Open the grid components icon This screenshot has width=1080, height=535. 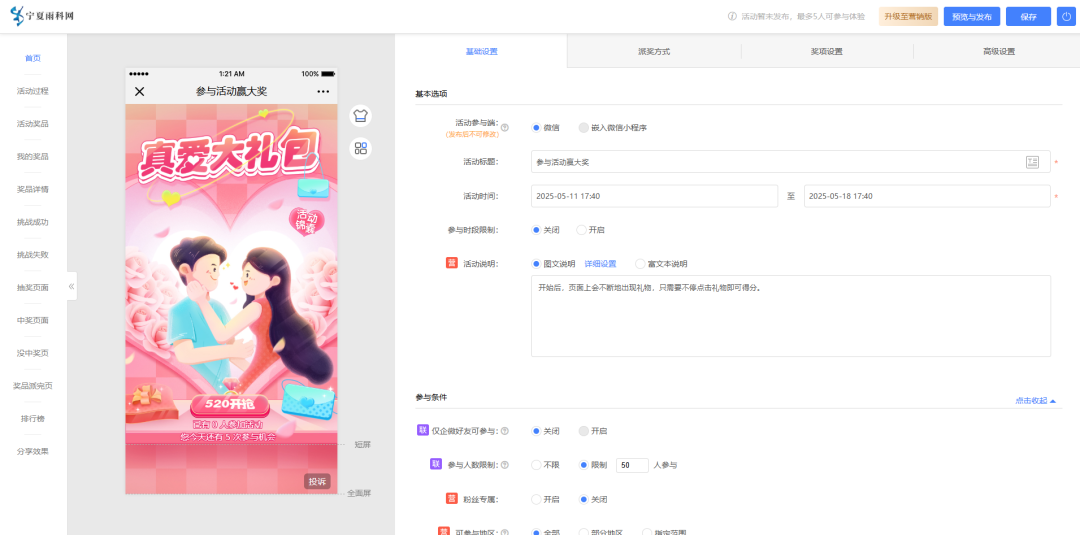coord(360,148)
